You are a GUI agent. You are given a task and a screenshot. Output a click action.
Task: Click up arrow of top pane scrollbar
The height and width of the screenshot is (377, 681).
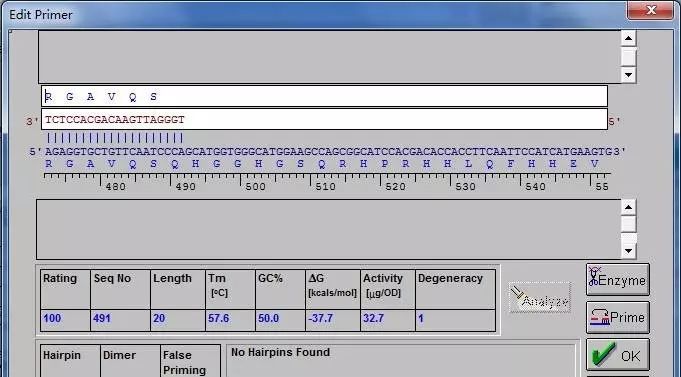click(628, 38)
